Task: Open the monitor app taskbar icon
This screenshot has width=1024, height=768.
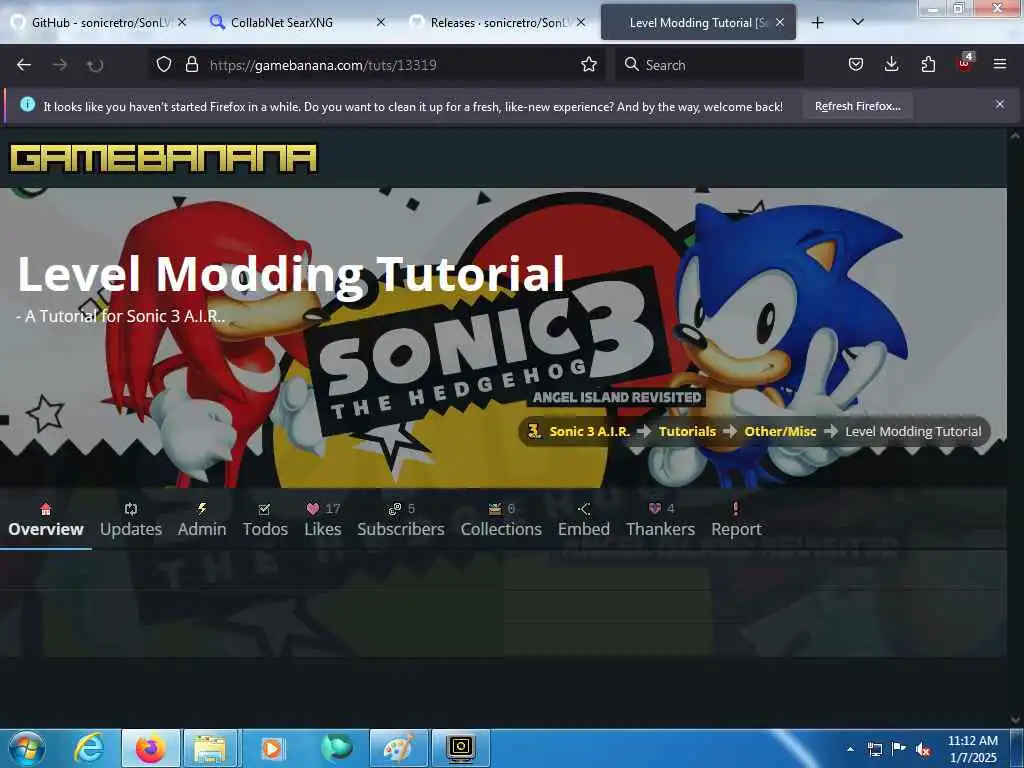Action: tap(460, 748)
